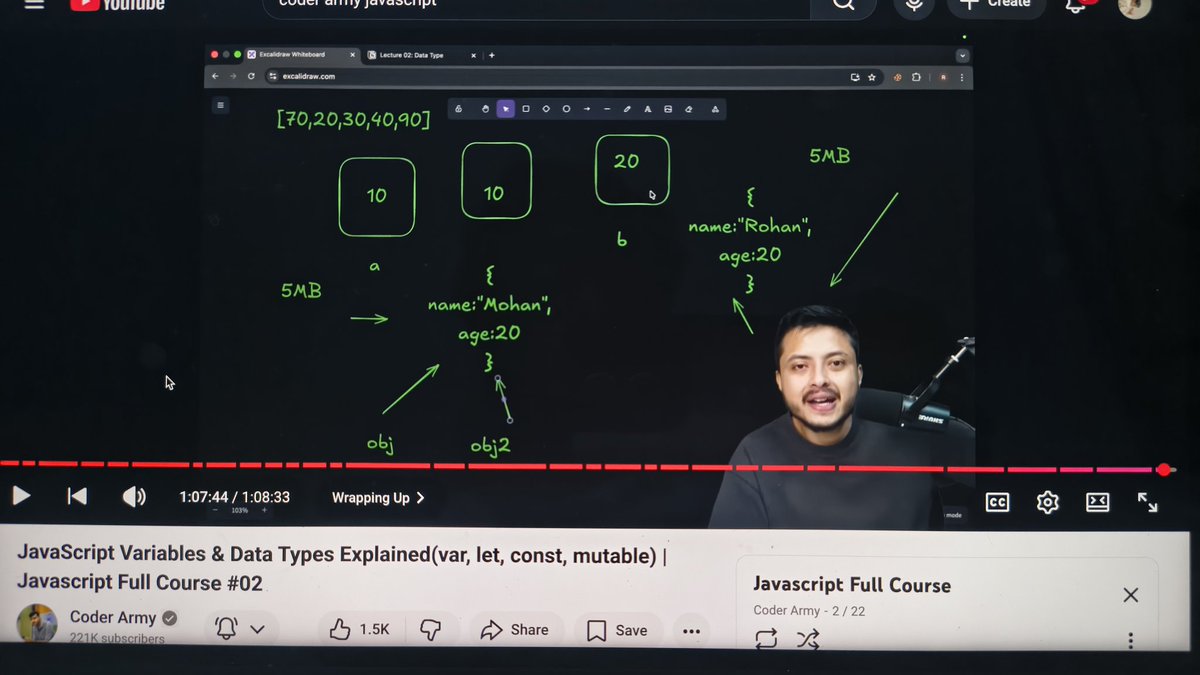Dislike the video
1200x675 pixels.
click(431, 629)
